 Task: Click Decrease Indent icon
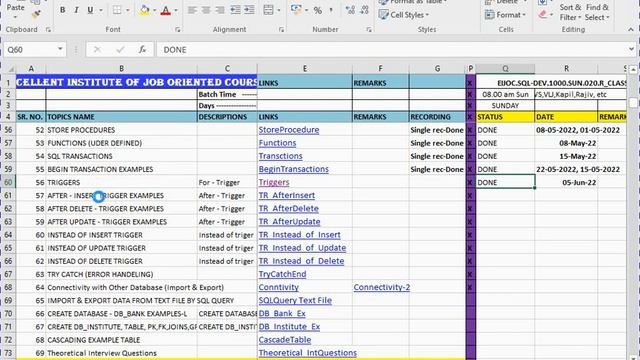(x=236, y=10)
